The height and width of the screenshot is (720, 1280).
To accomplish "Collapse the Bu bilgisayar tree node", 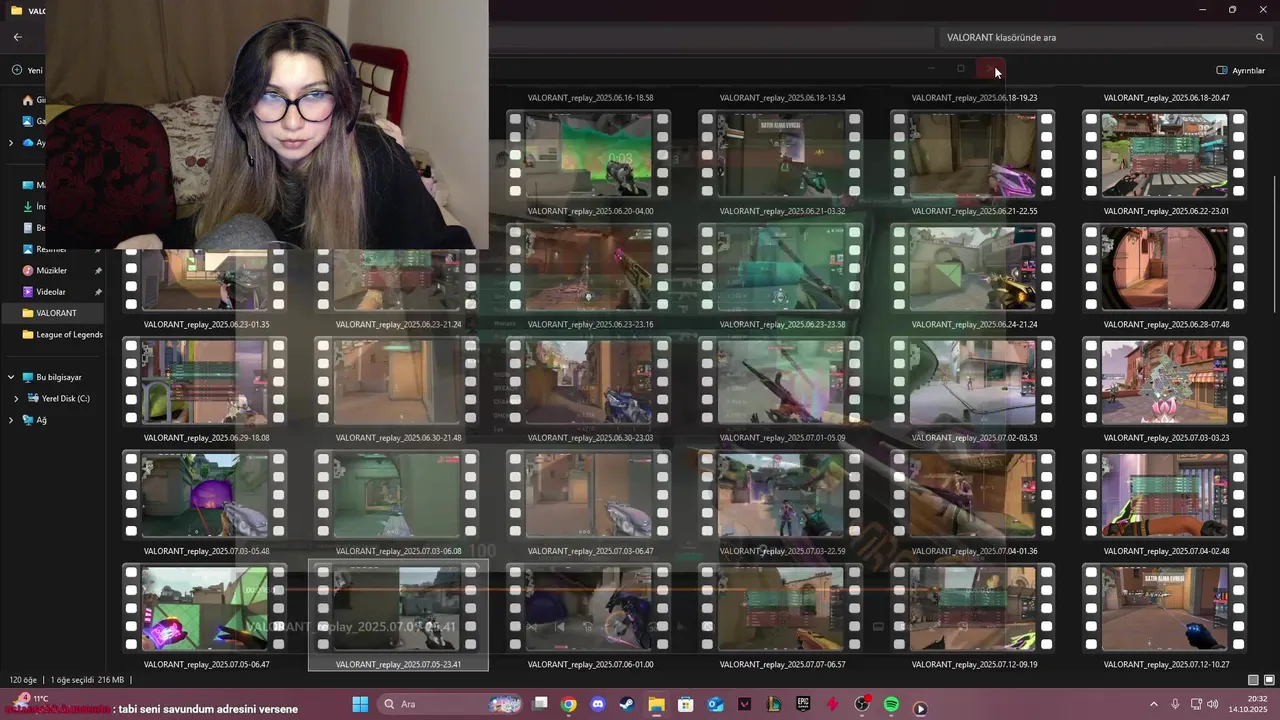I will 11,377.
